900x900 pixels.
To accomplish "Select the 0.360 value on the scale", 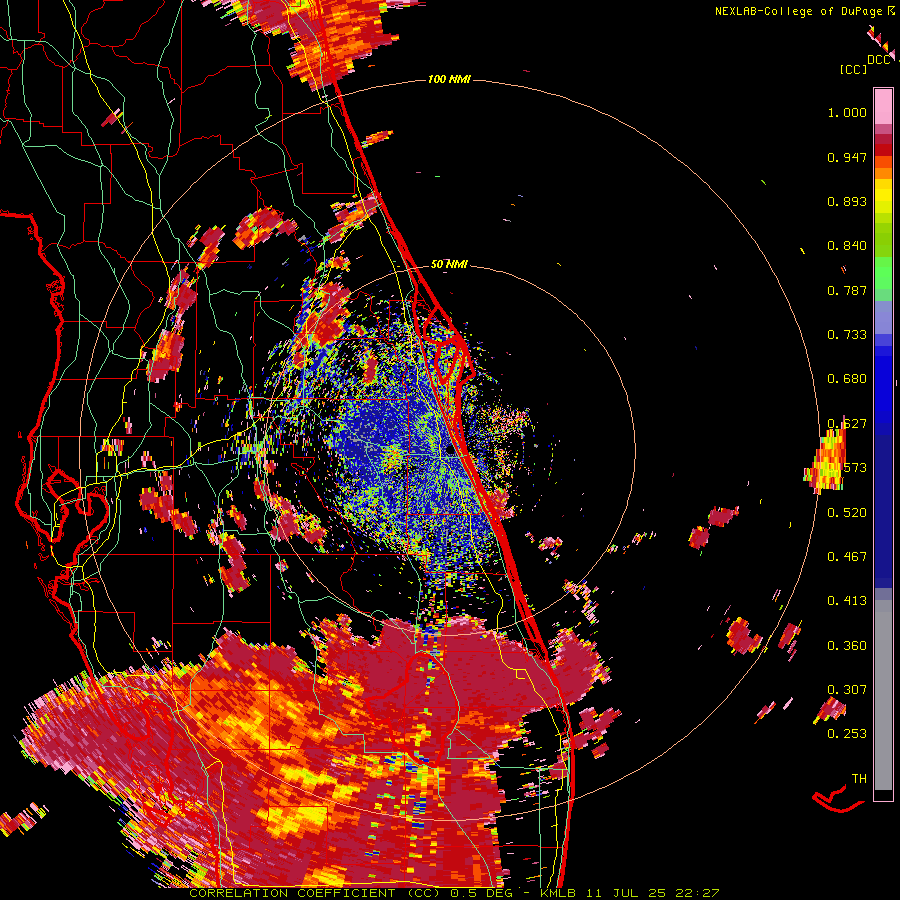I will 847,645.
